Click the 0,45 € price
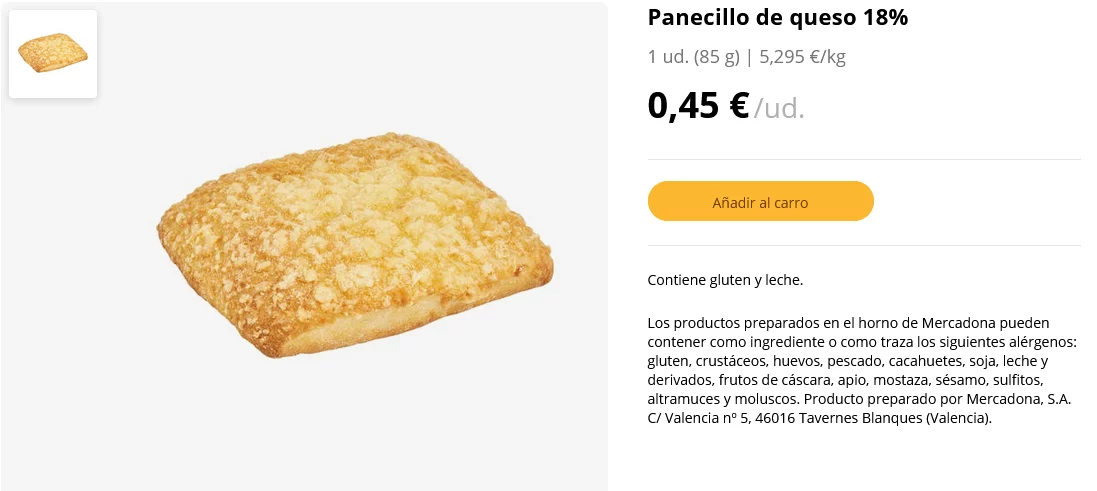This screenshot has width=1097, height=491. [698, 105]
